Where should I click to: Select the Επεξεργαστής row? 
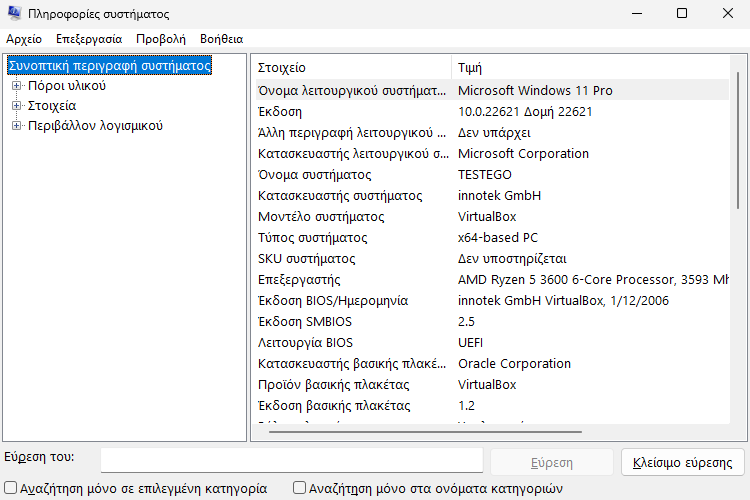pos(492,280)
